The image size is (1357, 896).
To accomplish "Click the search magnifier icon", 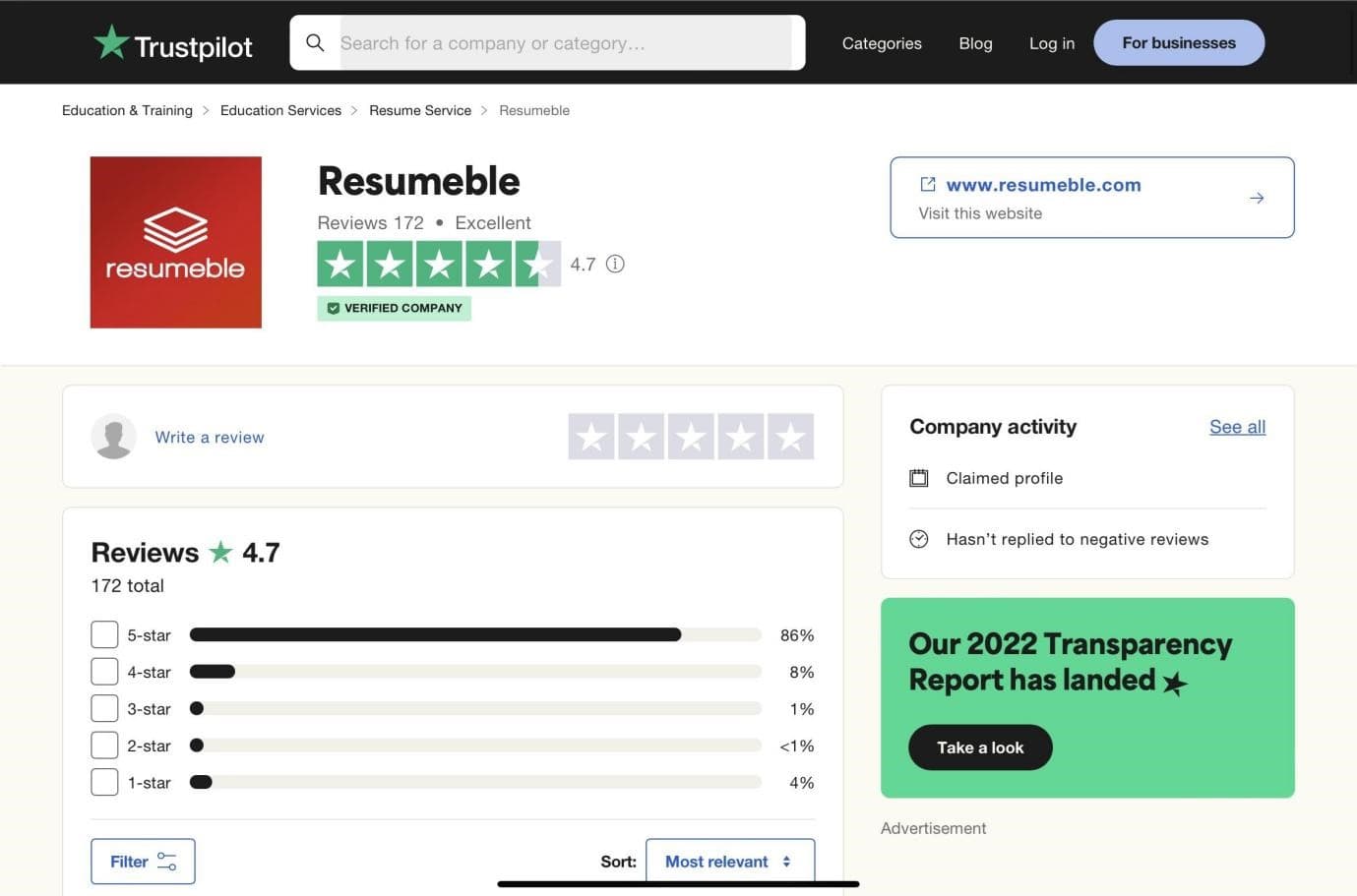I will point(315,43).
